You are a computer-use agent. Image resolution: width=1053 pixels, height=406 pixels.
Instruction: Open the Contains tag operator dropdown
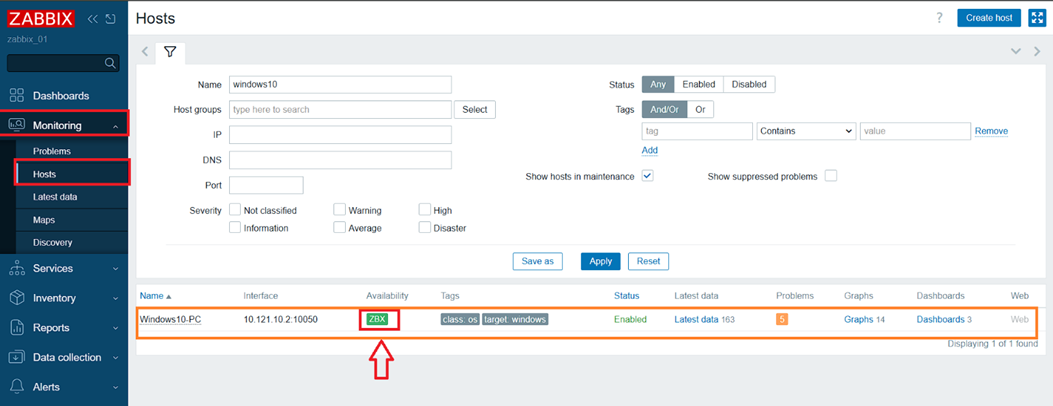(806, 131)
